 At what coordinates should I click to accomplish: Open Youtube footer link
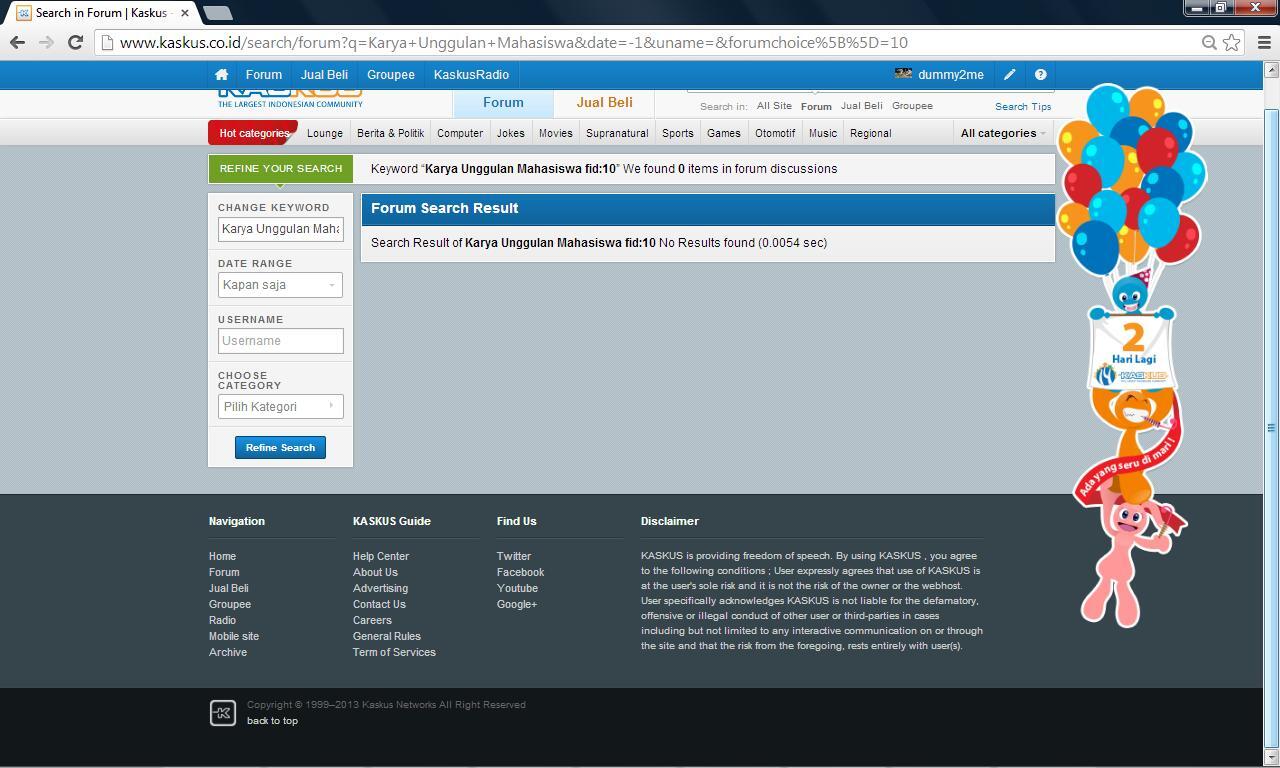[517, 588]
